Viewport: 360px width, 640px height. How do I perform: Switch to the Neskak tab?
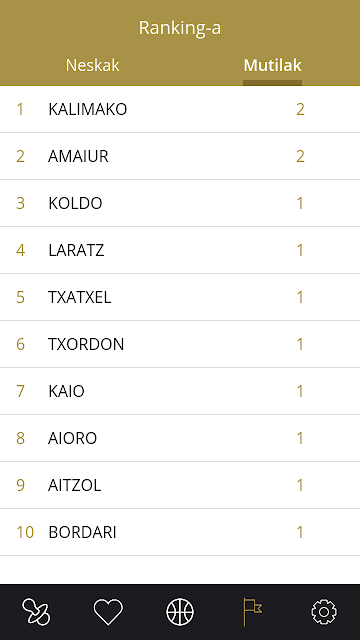93,65
